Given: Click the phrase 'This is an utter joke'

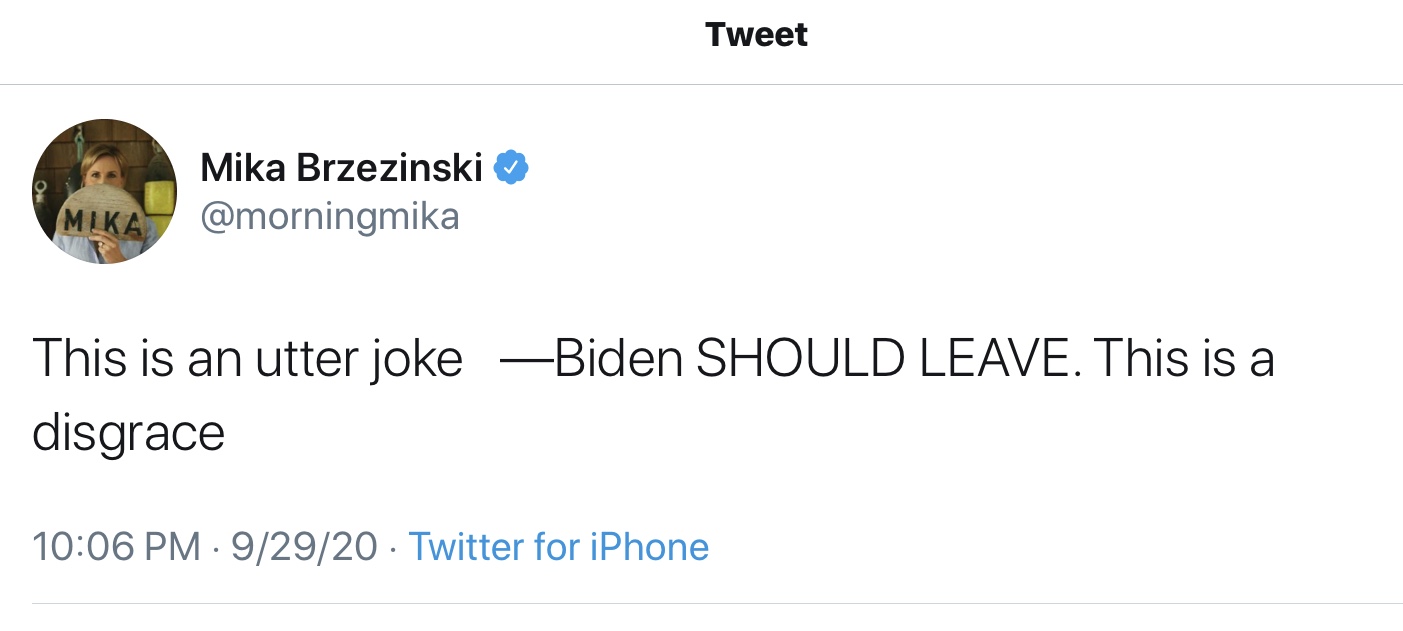Looking at the screenshot, I should (x=247, y=359).
